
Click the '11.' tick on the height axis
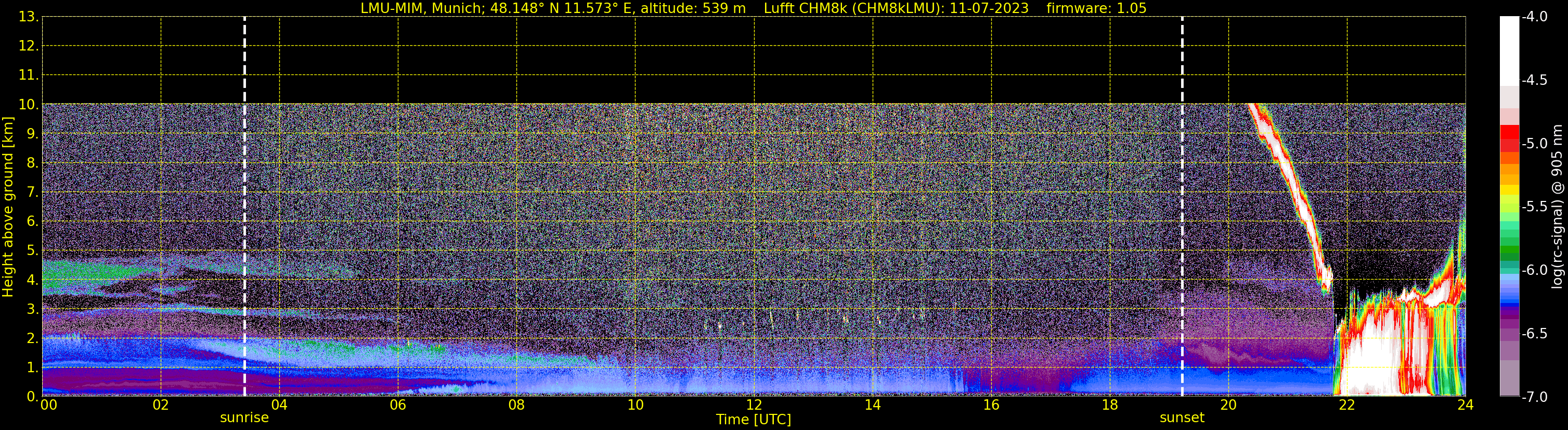tap(29, 75)
